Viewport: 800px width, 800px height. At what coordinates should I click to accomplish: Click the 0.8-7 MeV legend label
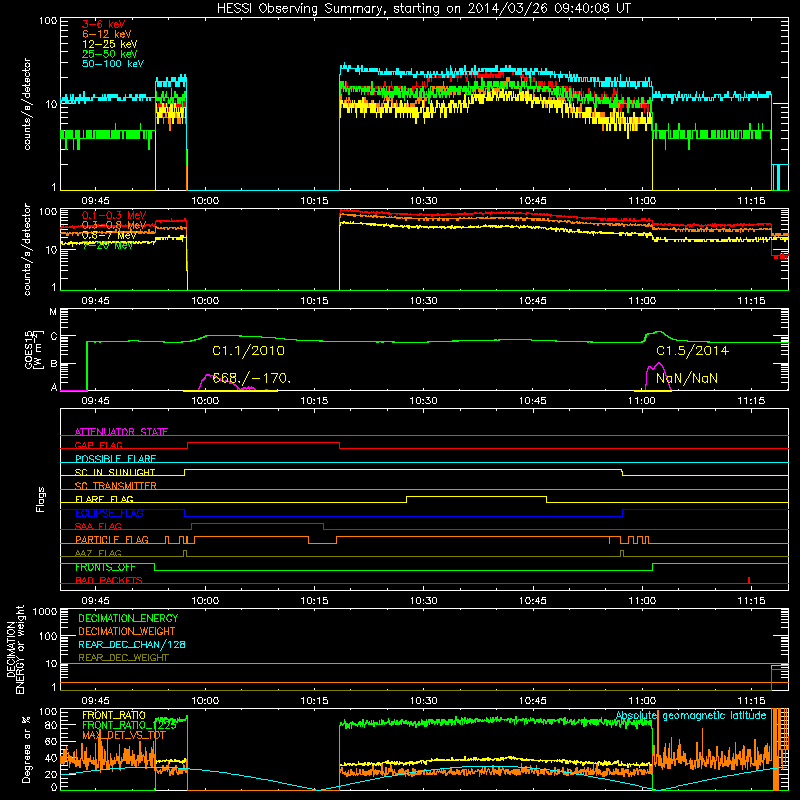point(109,235)
